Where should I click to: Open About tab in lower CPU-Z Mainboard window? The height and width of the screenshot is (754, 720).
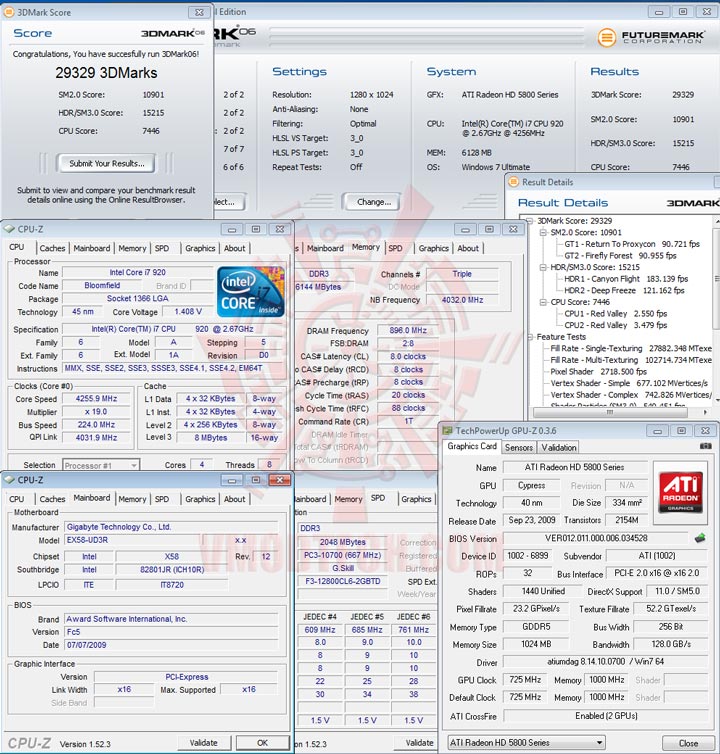(x=234, y=499)
